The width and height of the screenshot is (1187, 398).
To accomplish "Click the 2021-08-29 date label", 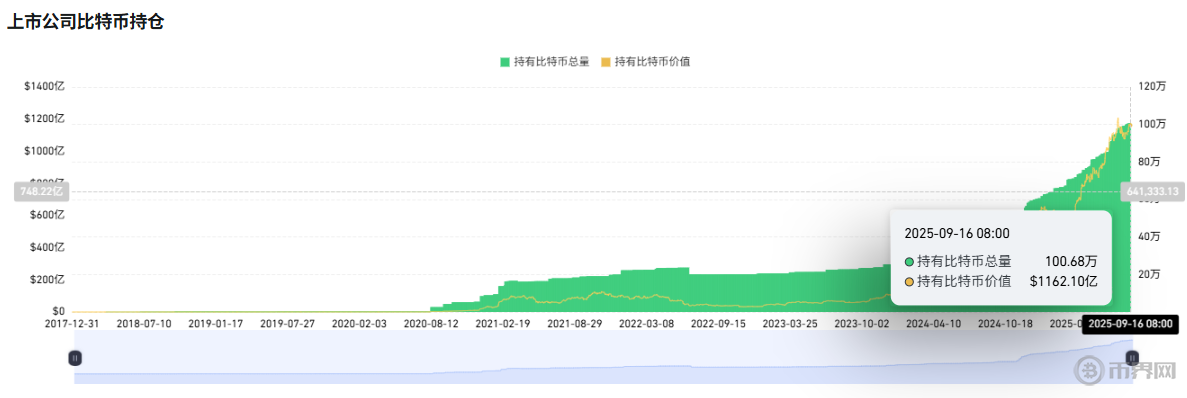I will pos(575,323).
